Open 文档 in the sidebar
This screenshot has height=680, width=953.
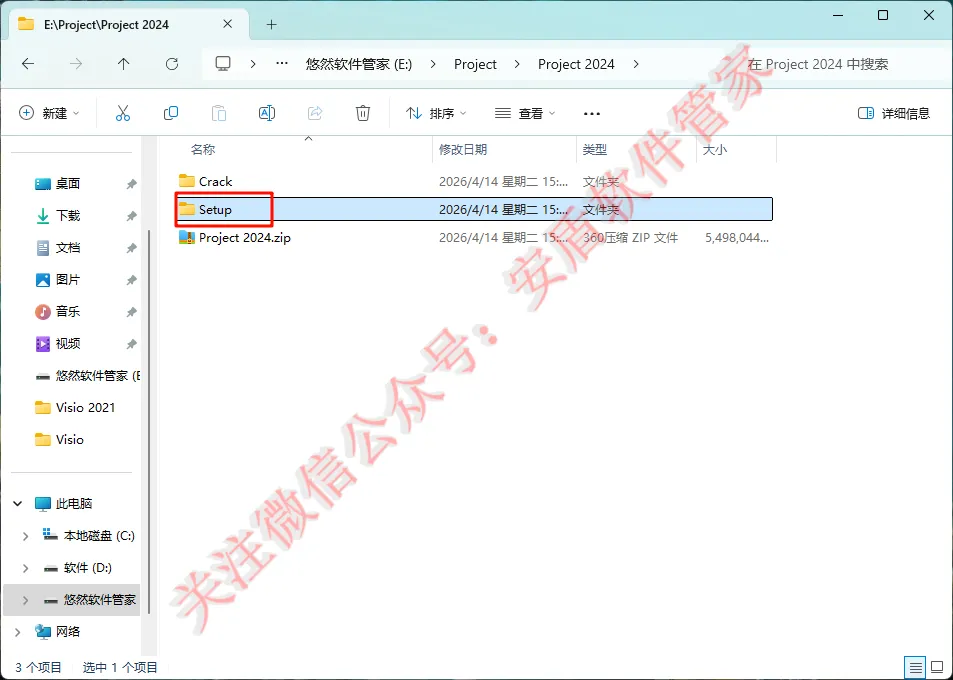[x=67, y=248]
